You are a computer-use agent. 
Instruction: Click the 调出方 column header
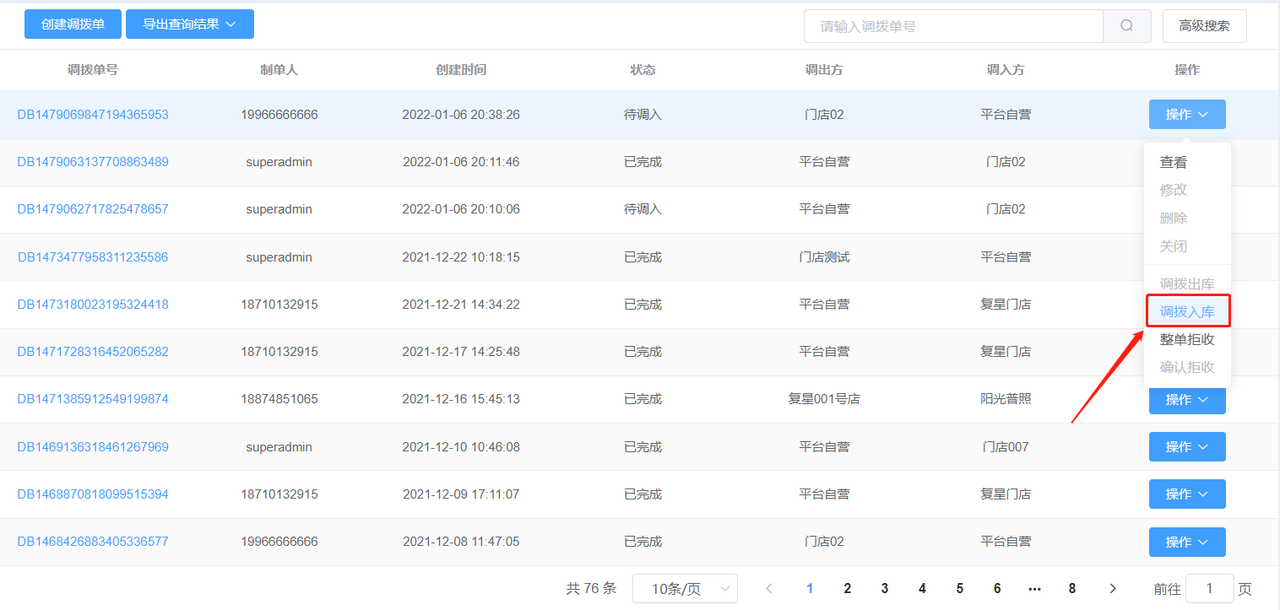[x=824, y=70]
